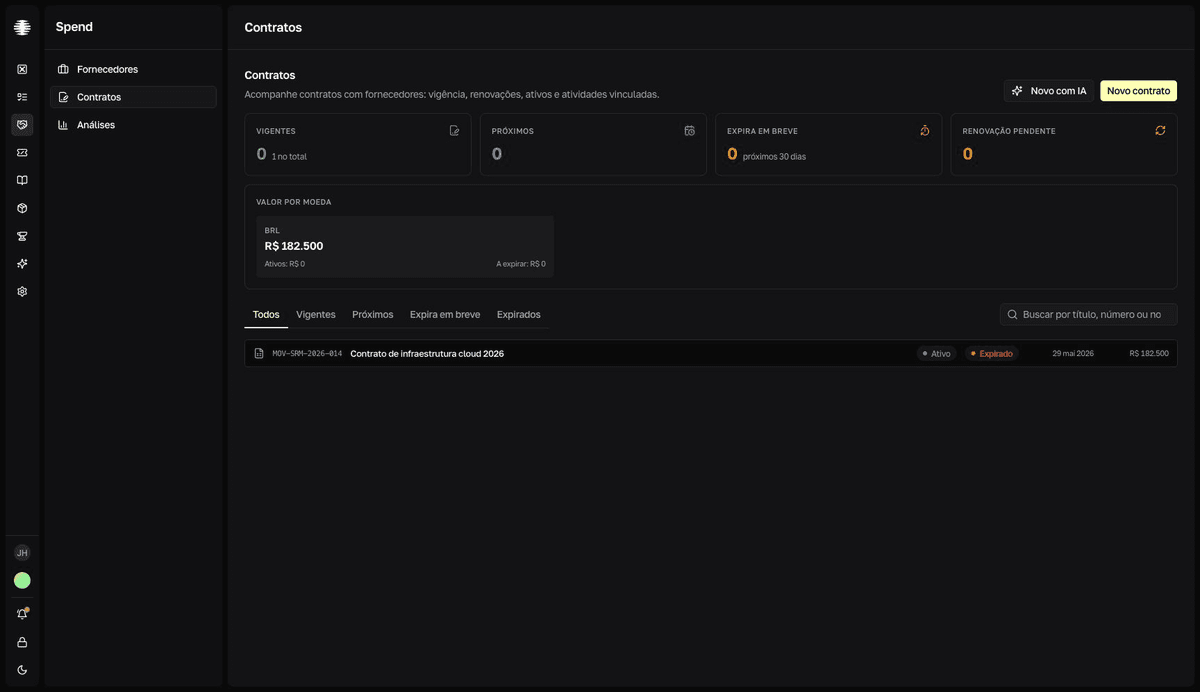Switch to the Expirados tab
This screenshot has width=1200, height=692.
point(519,315)
